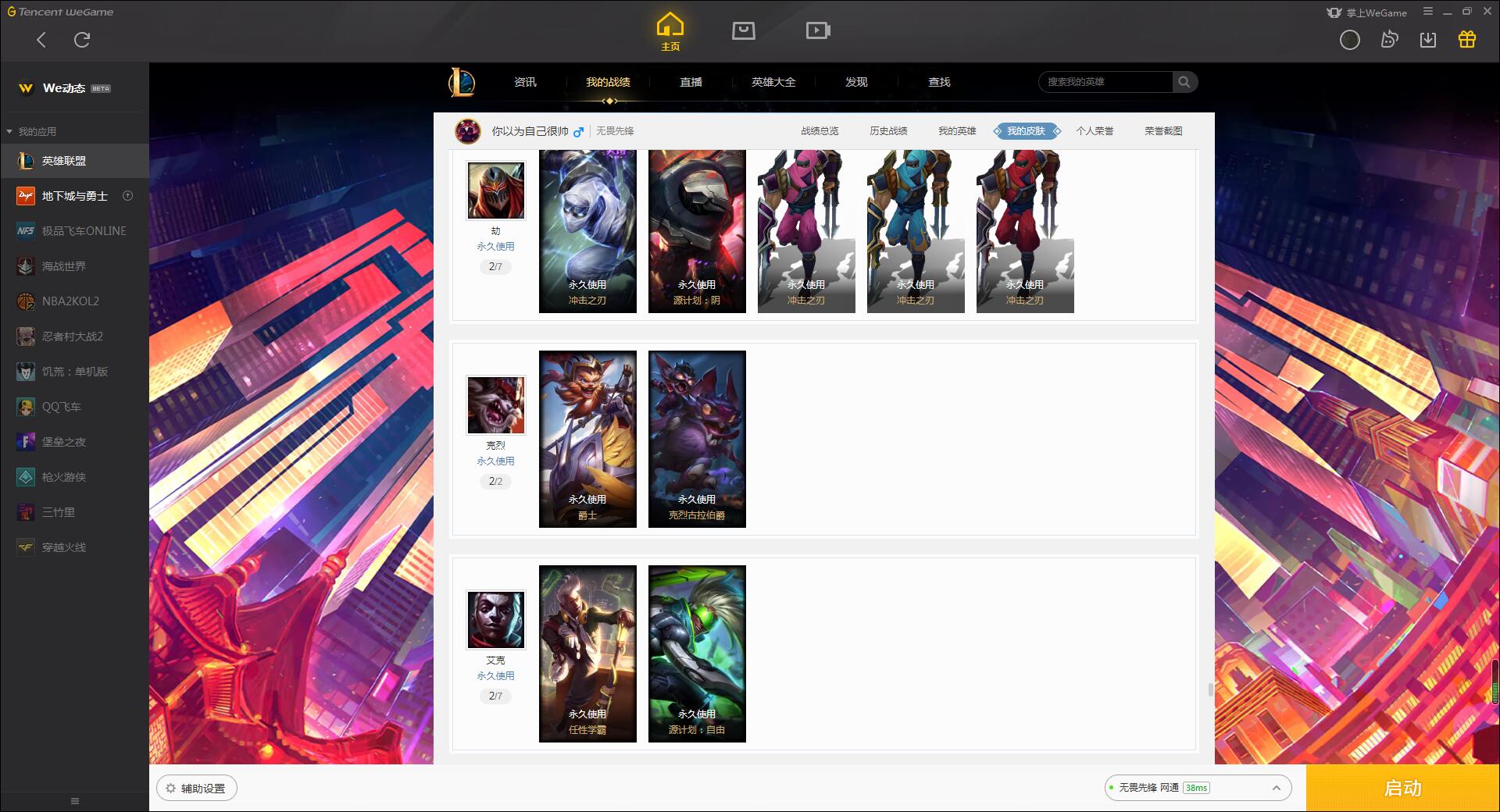Viewport: 1500px width, 812px height.
Task: Select 英雄联盟 in the sidebar
Action: (74, 161)
